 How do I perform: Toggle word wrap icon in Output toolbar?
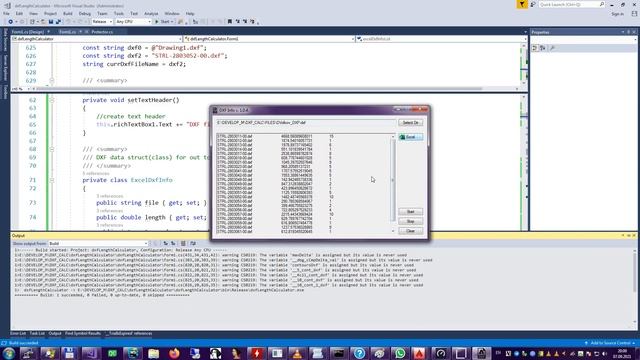(x=193, y=243)
